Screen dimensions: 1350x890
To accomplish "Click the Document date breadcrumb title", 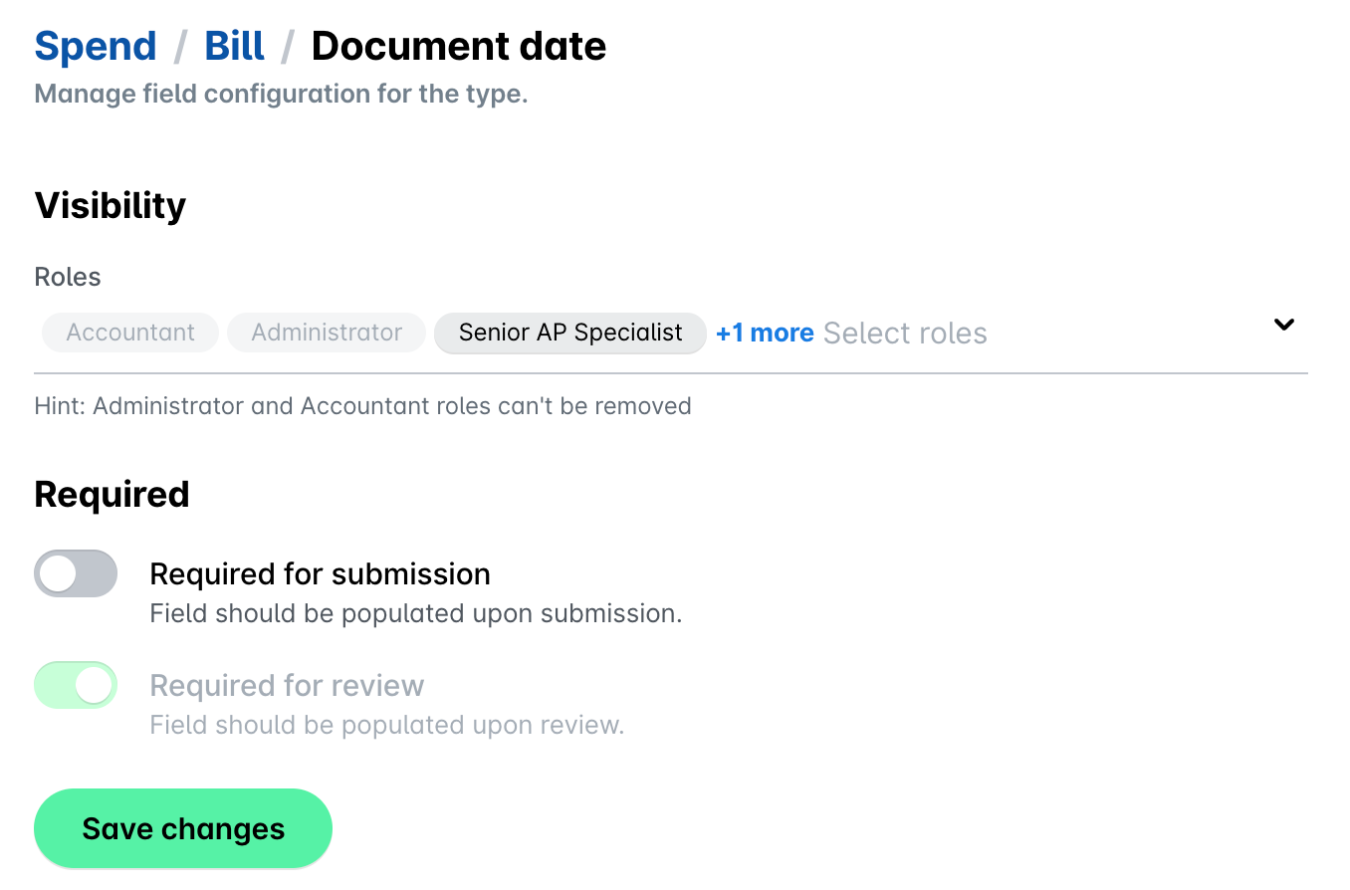I will tap(459, 46).
